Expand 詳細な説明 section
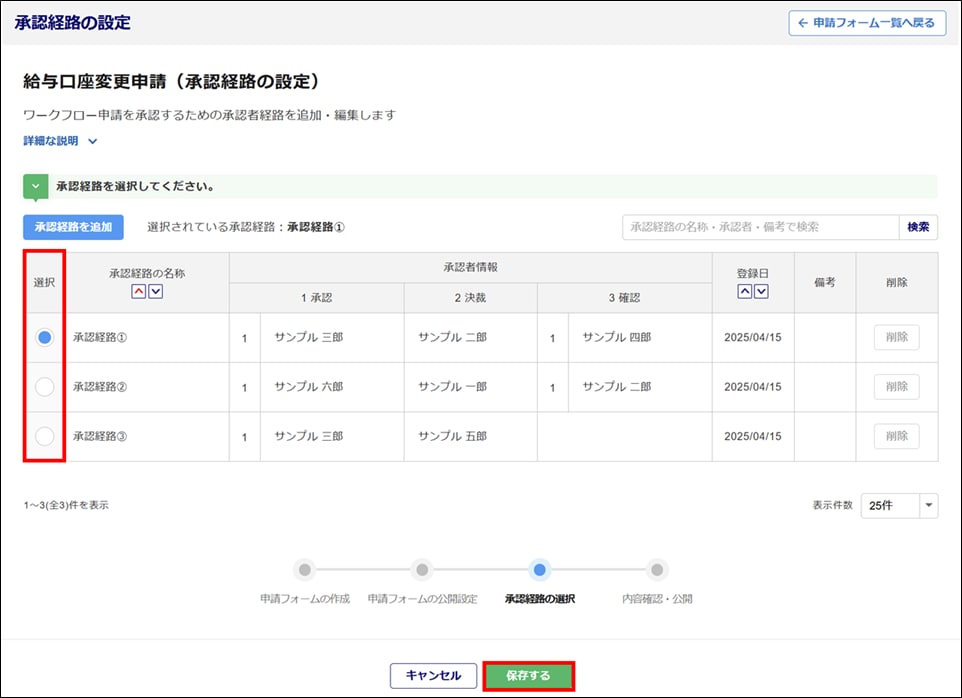The image size is (962, 698). tap(60, 141)
